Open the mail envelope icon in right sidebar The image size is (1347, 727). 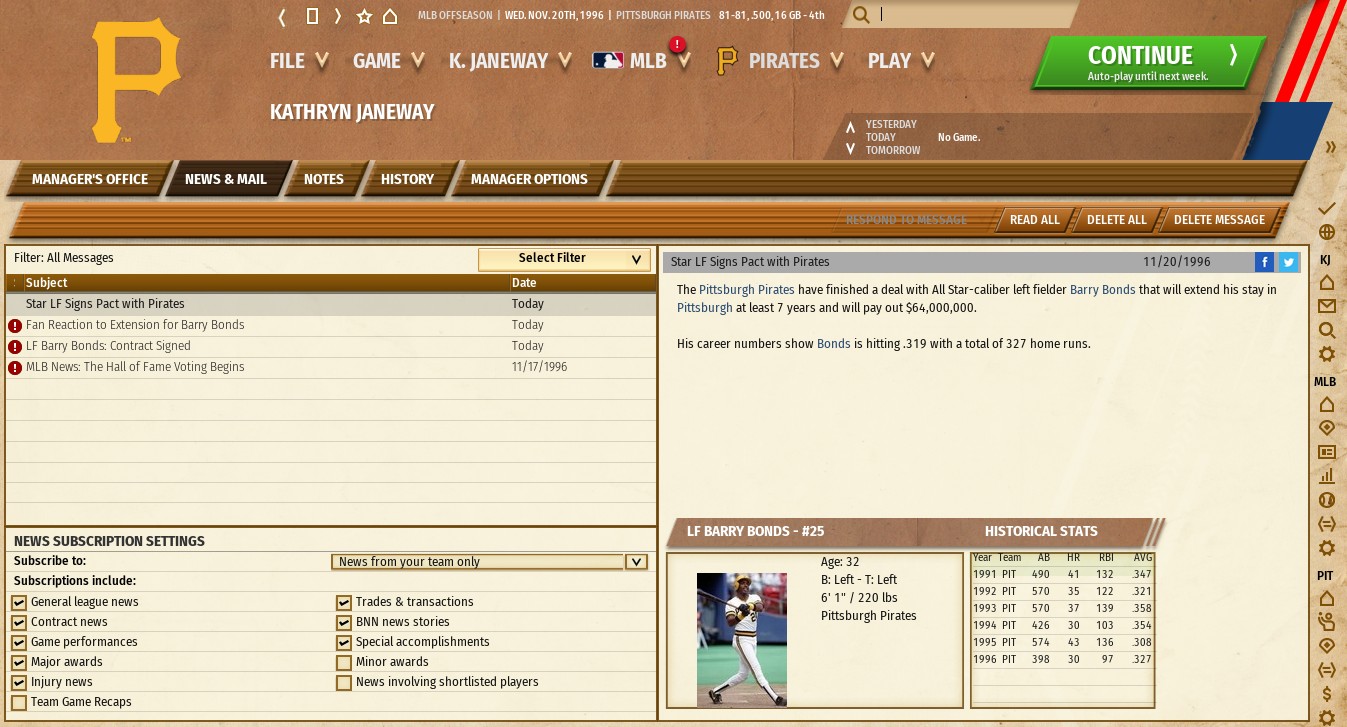[1326, 306]
